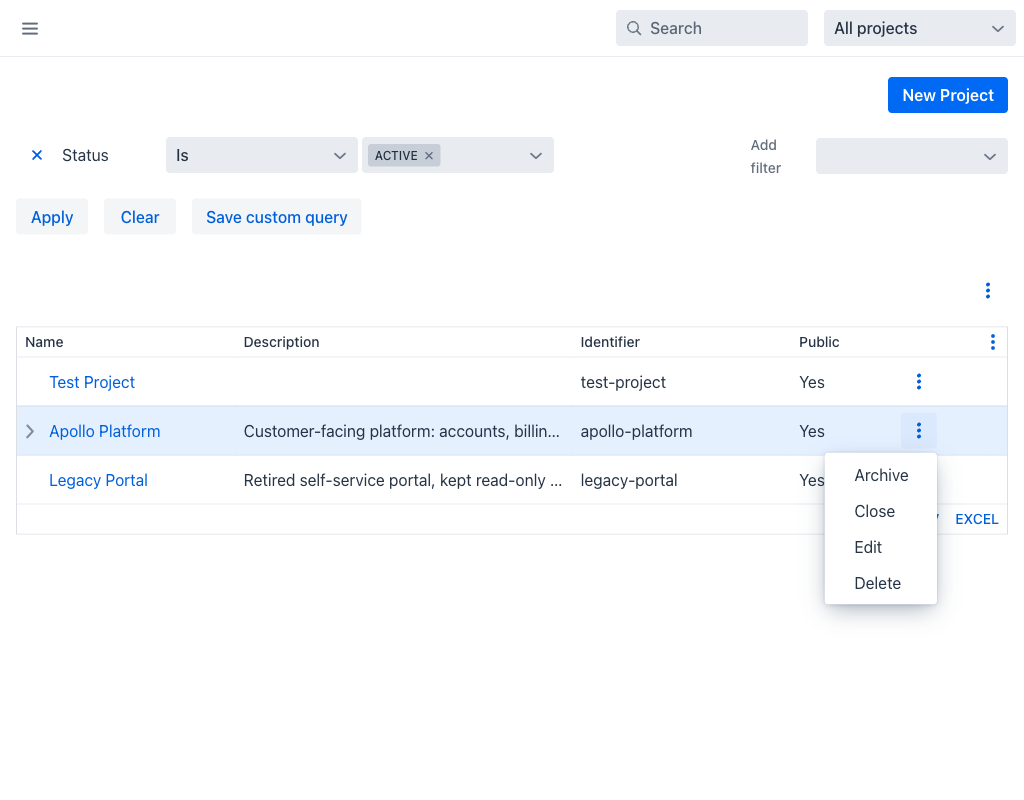Screen dimensions: 1024x800
Task: Click the legacy-portal identifier cell
Action: point(629,480)
